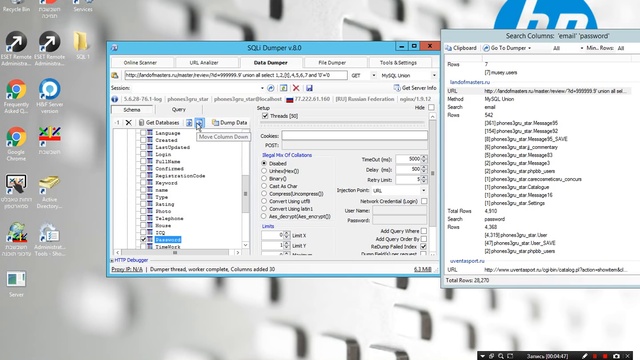Screen dimensions: 640x360
Task: Click the green refresh session icon
Action: (283, 88)
